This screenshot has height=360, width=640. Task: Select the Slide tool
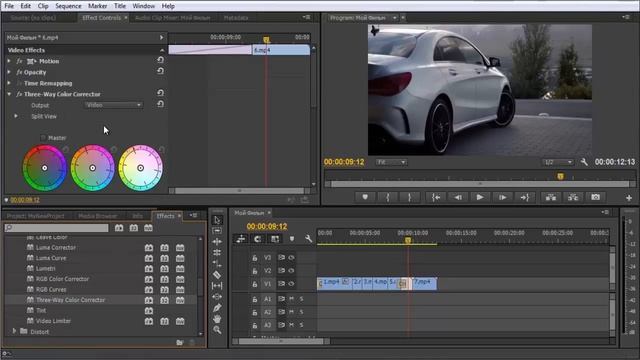click(217, 297)
